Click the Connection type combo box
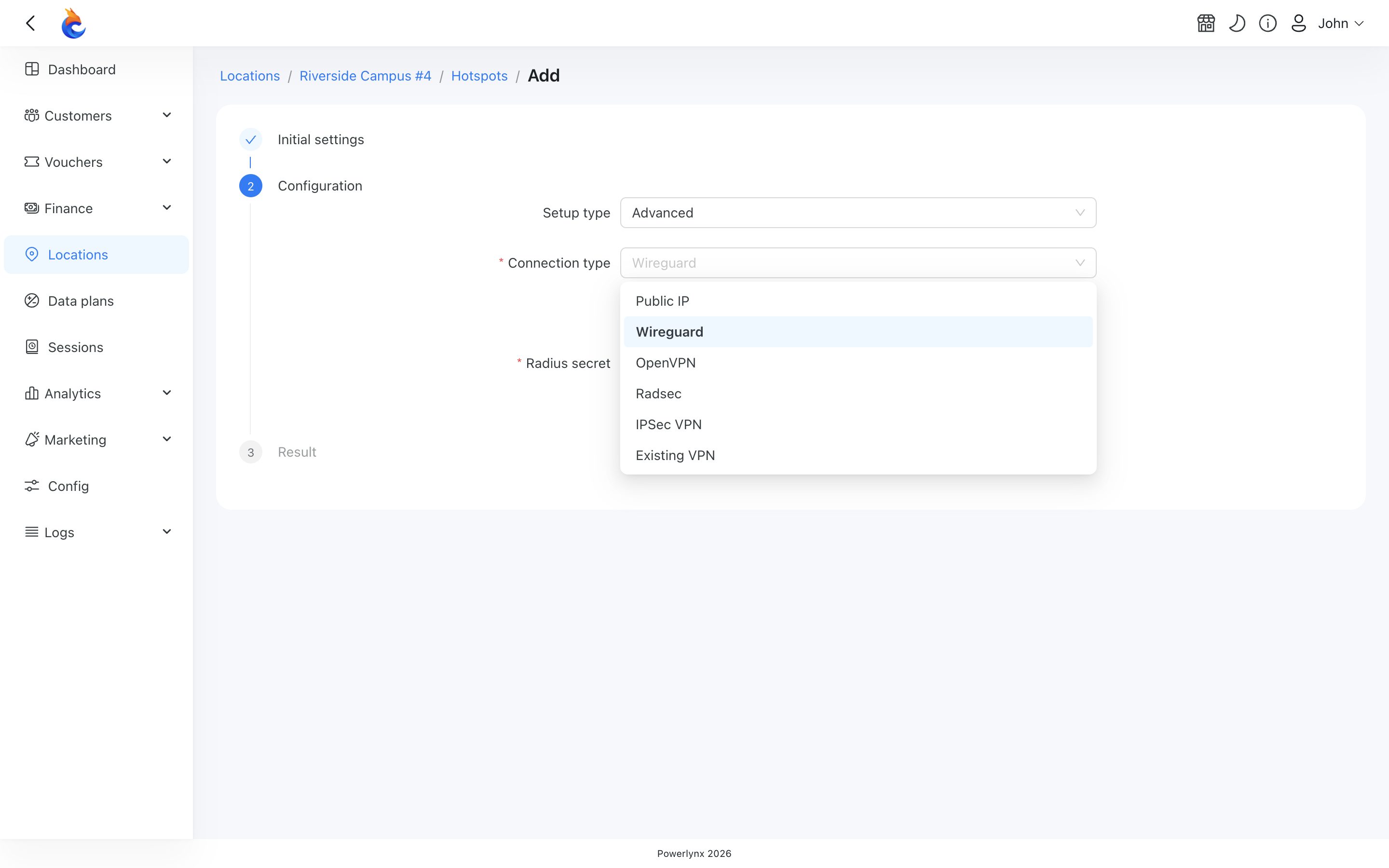The width and height of the screenshot is (1389, 868). click(858, 263)
